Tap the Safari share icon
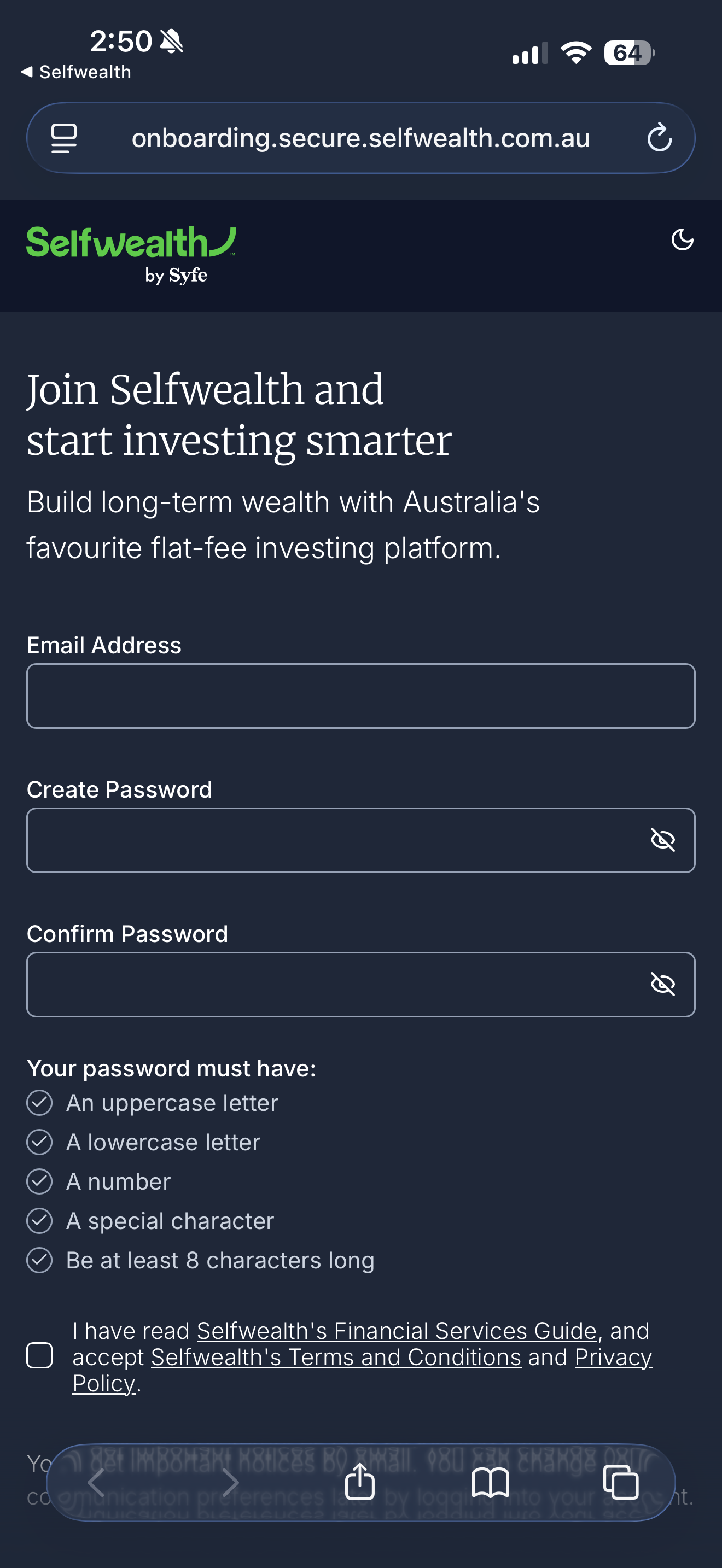 click(360, 1482)
